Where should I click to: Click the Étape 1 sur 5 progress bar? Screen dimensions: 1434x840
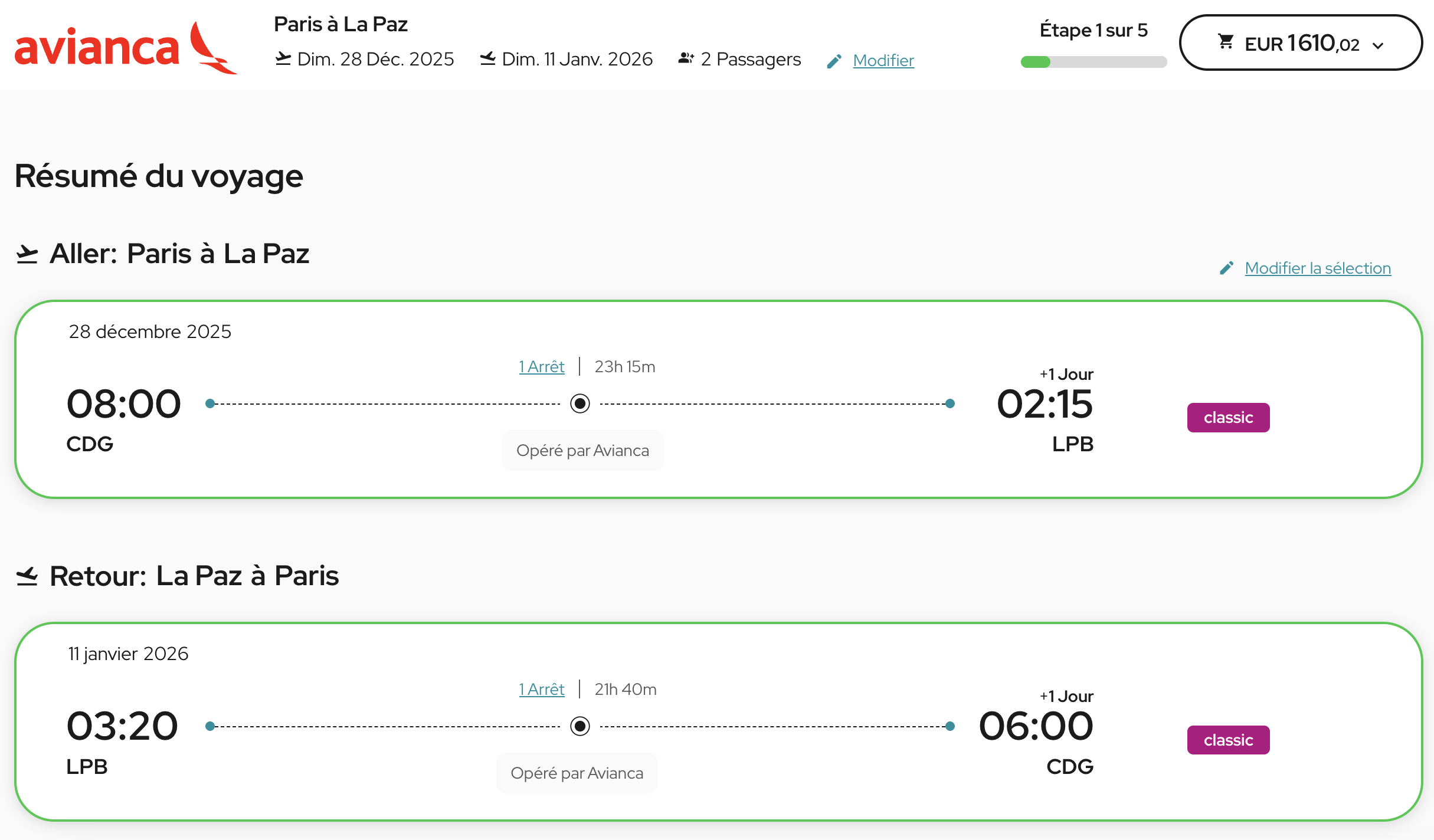coord(1093,62)
